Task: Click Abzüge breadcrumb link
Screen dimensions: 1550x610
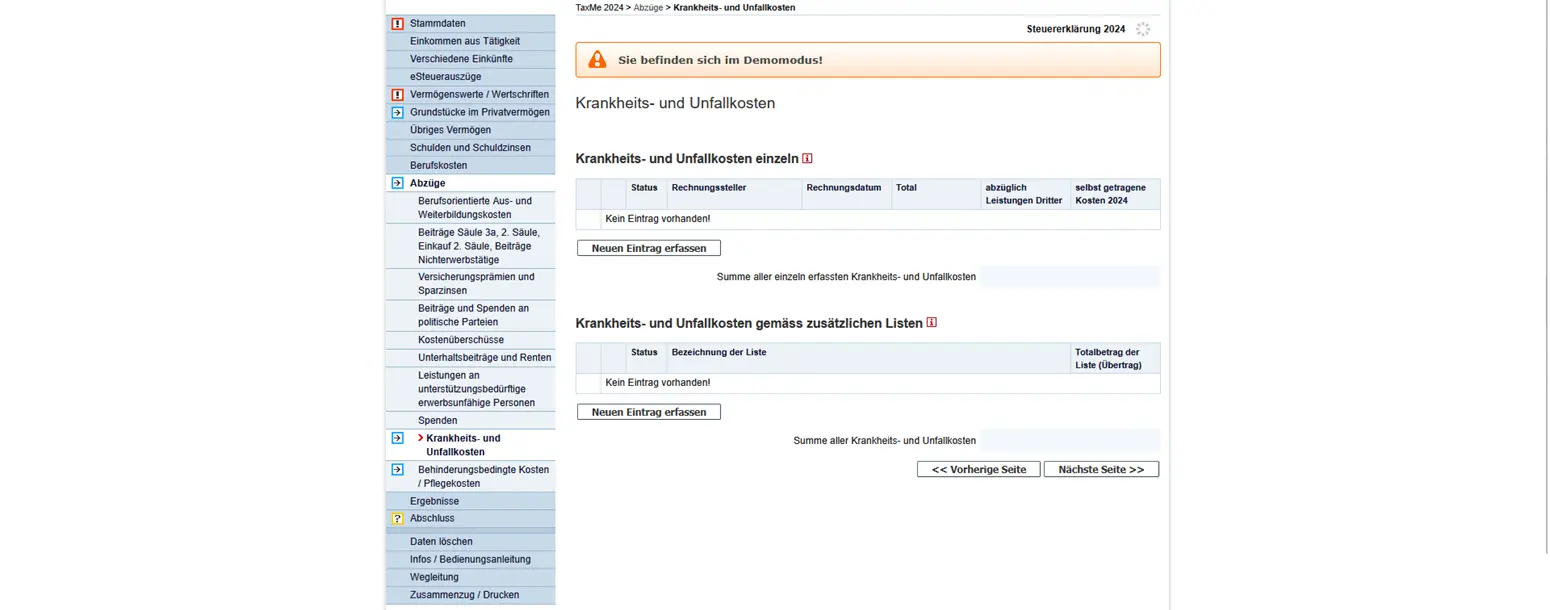Action: coord(646,7)
